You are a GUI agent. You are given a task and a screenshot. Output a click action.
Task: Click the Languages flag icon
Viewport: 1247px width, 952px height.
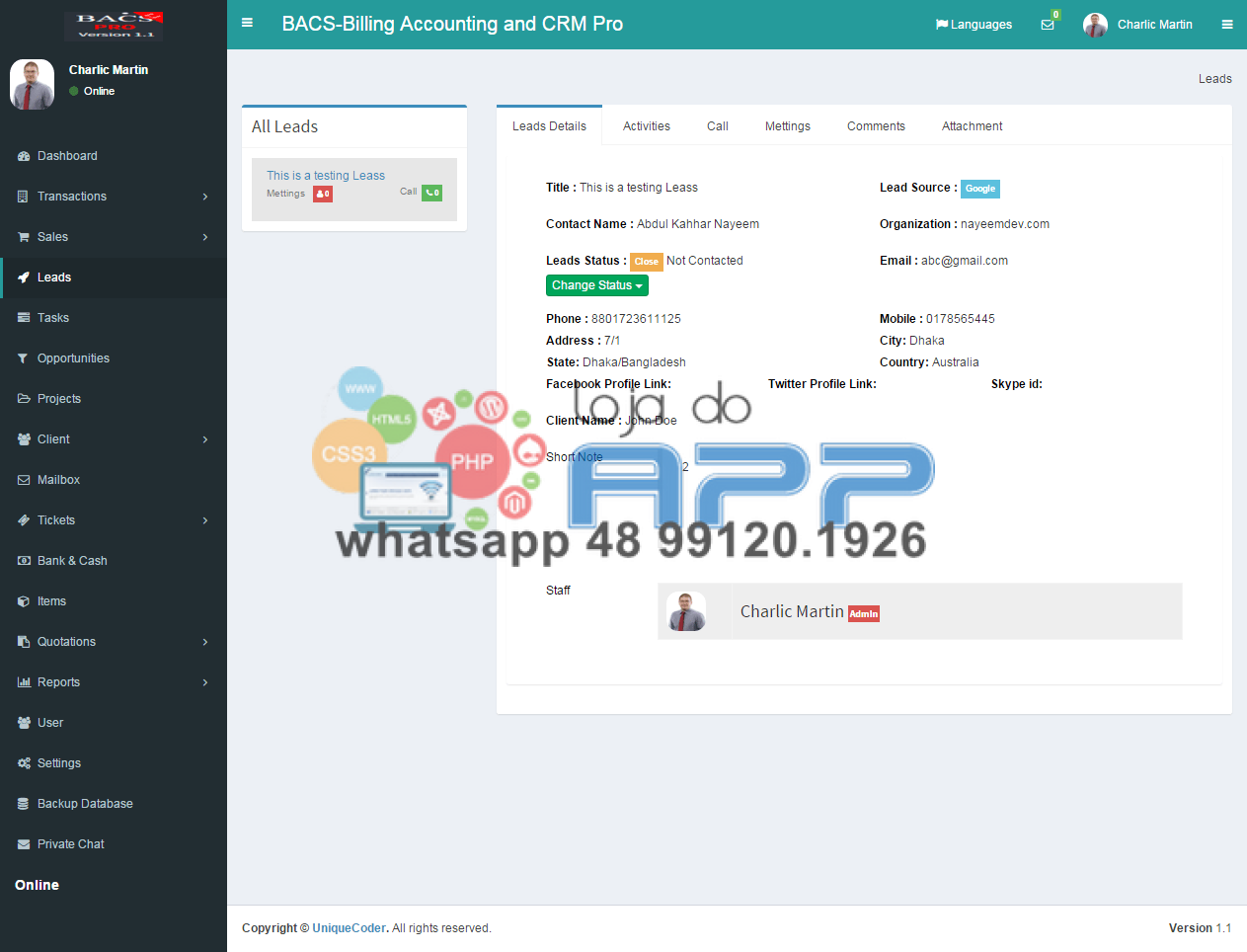942,25
